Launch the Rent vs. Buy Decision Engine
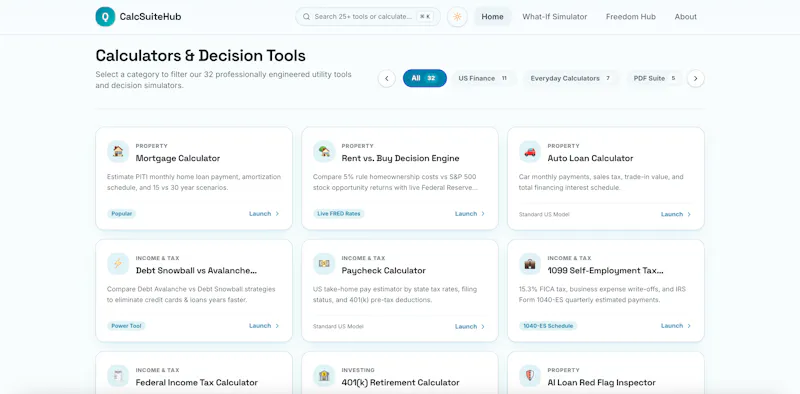The height and width of the screenshot is (394, 800). coord(470,214)
